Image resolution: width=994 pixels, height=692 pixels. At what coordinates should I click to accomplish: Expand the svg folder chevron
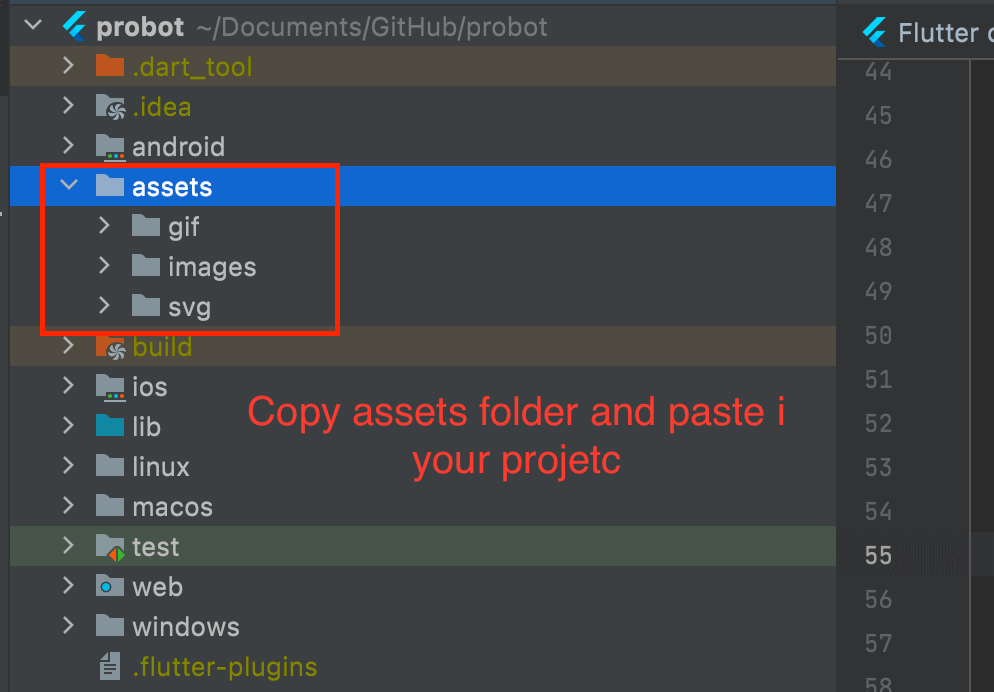click(104, 306)
